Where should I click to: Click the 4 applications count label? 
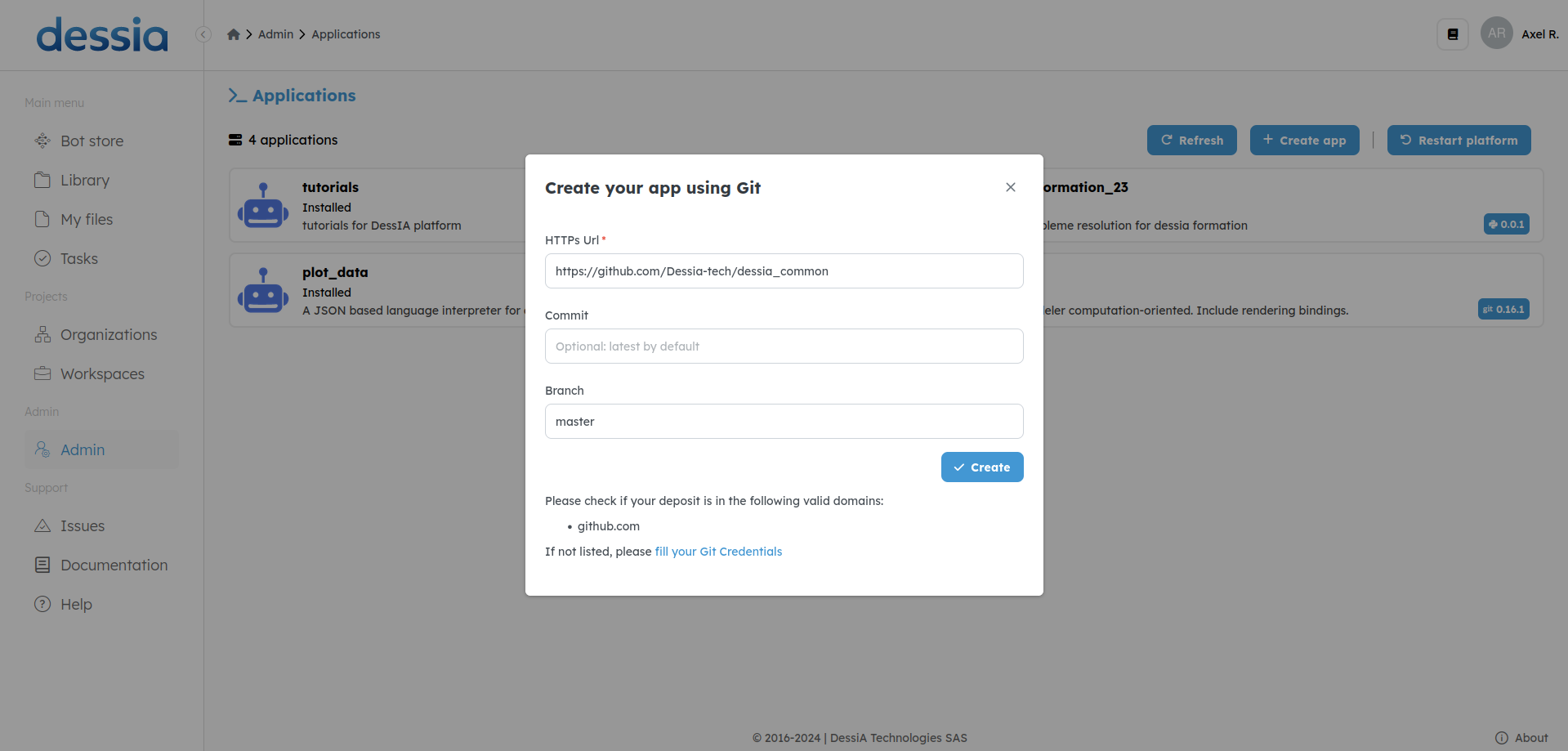(293, 140)
